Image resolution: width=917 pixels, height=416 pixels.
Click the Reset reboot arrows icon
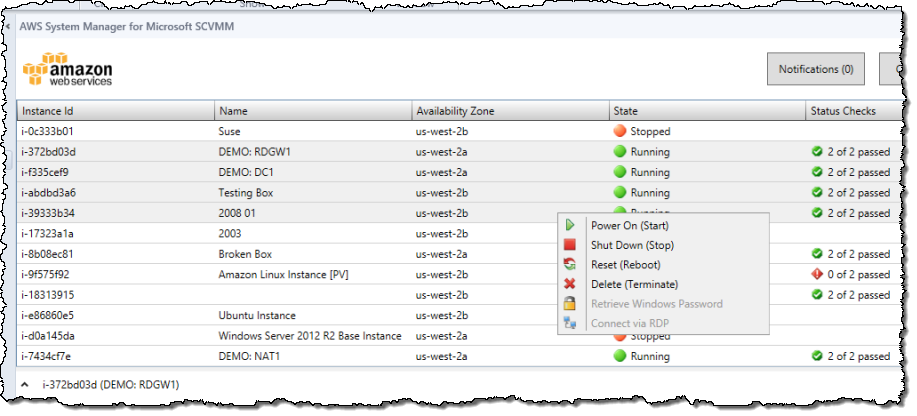[x=570, y=264]
